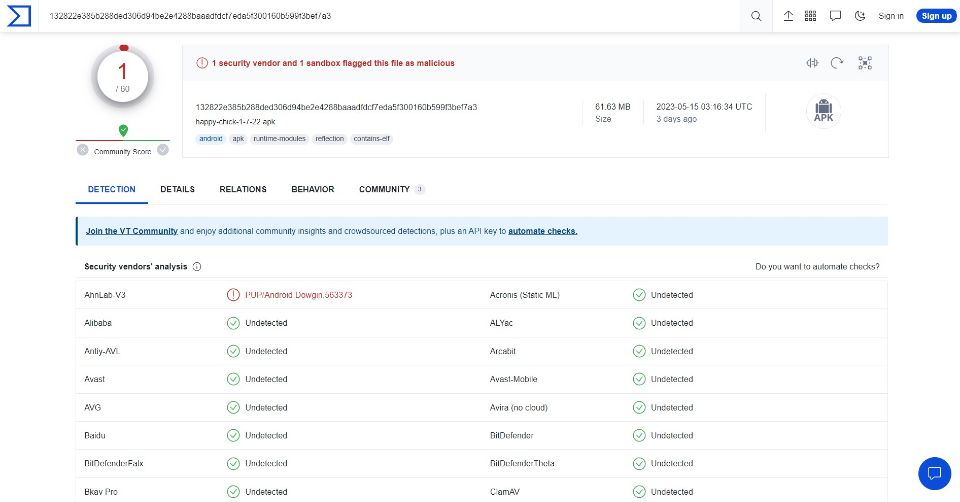Image resolution: width=960 pixels, height=502 pixels.
Task: Click the similar files compare icon
Action: tap(812, 62)
